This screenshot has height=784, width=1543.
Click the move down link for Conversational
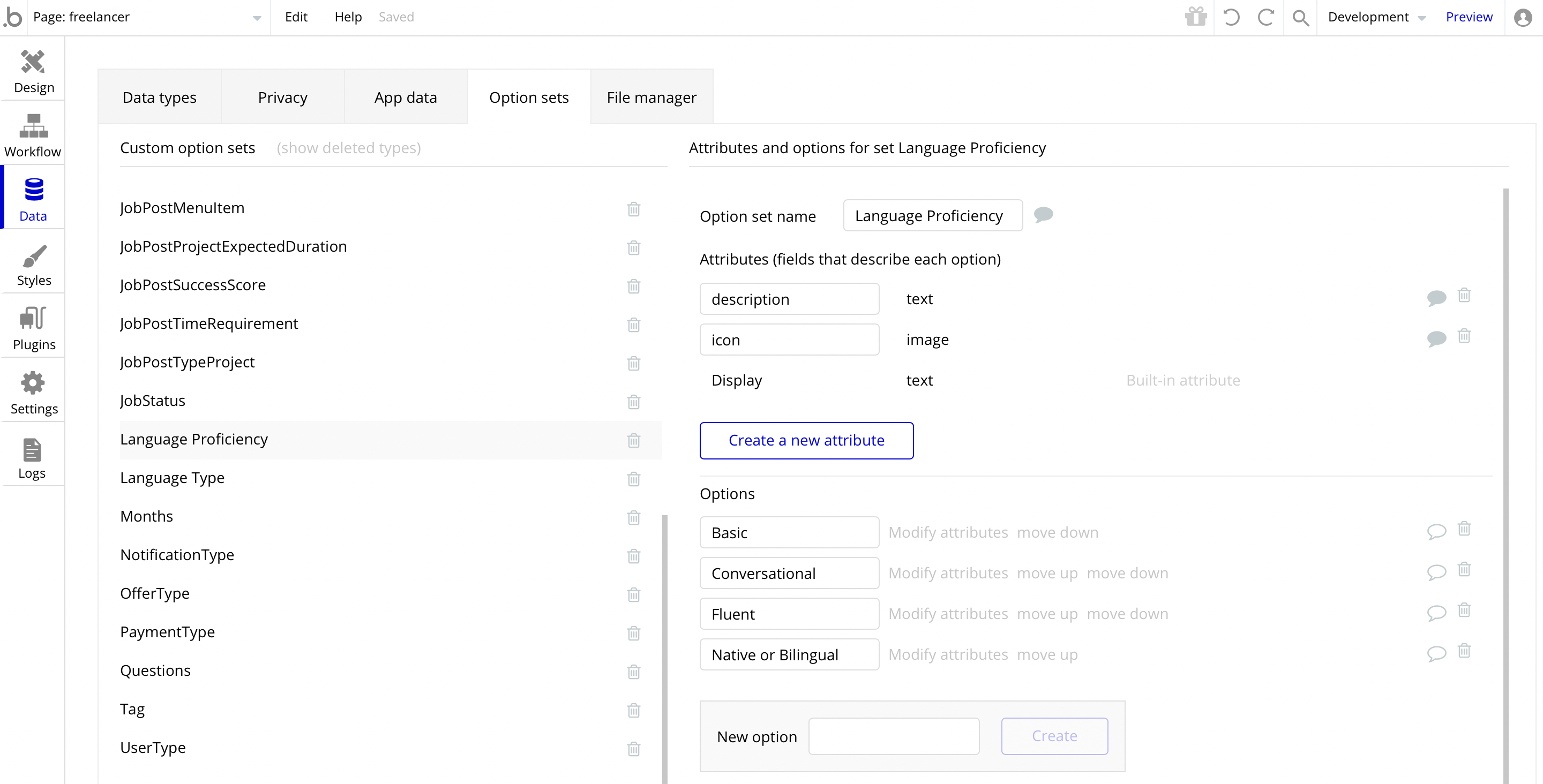click(1127, 573)
